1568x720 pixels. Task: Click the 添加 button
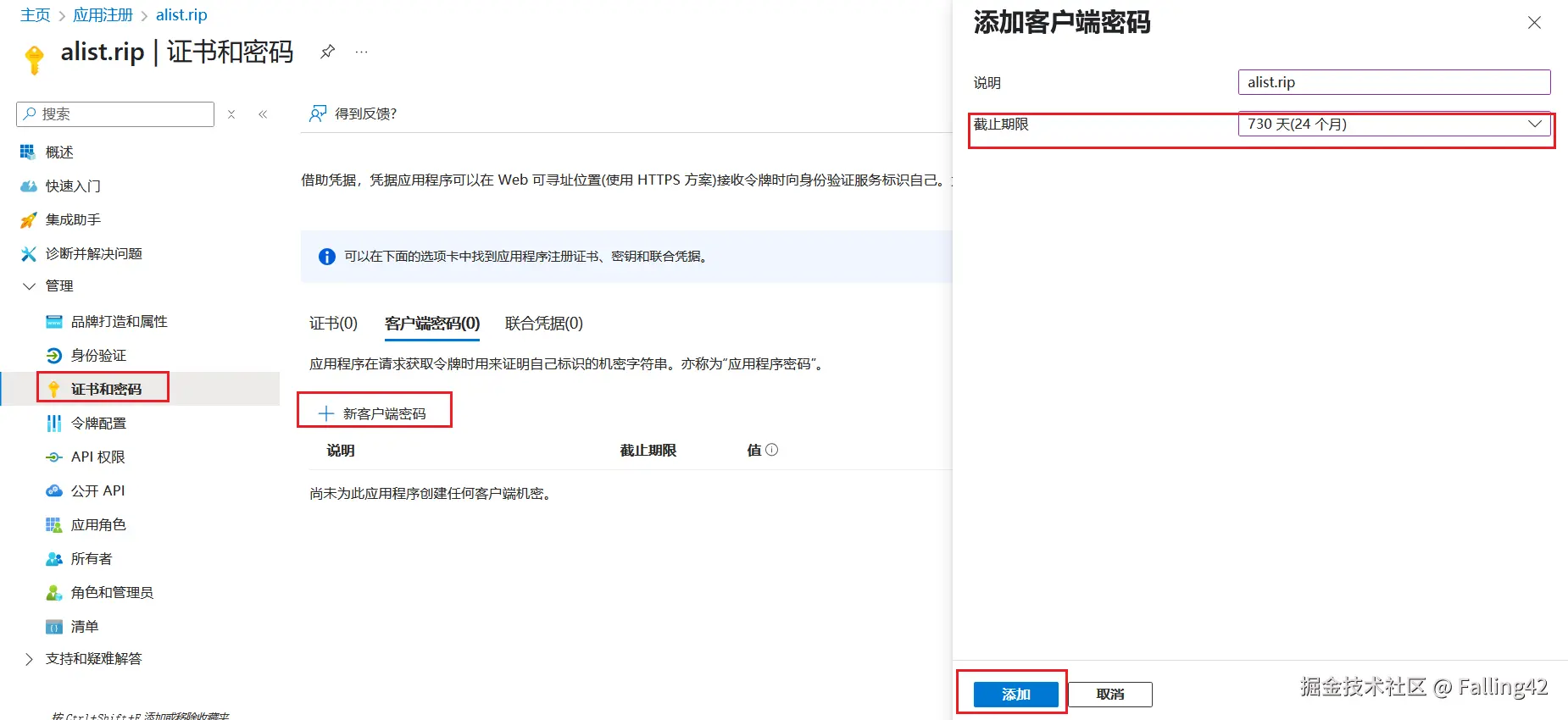tap(1016, 695)
